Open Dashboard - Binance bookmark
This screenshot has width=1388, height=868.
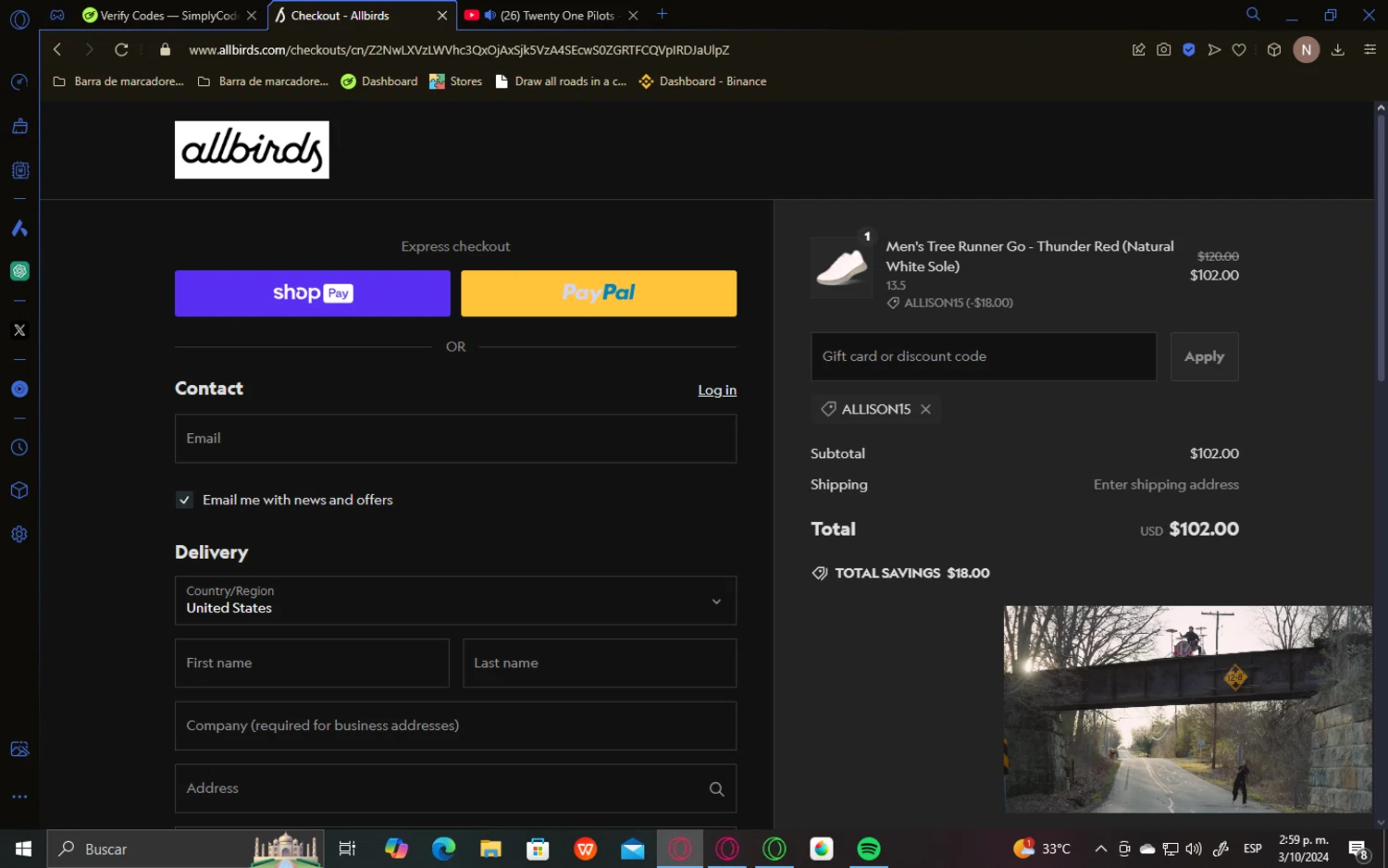click(702, 81)
